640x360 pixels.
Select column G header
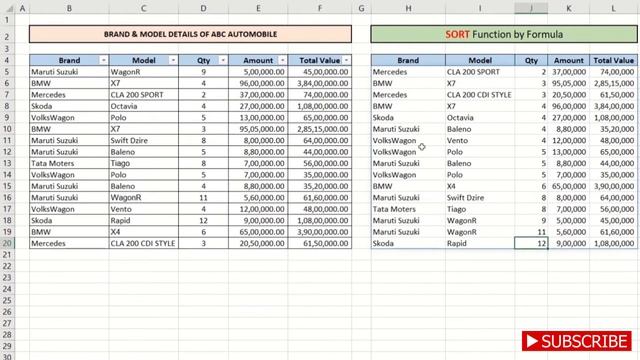[x=361, y=8]
